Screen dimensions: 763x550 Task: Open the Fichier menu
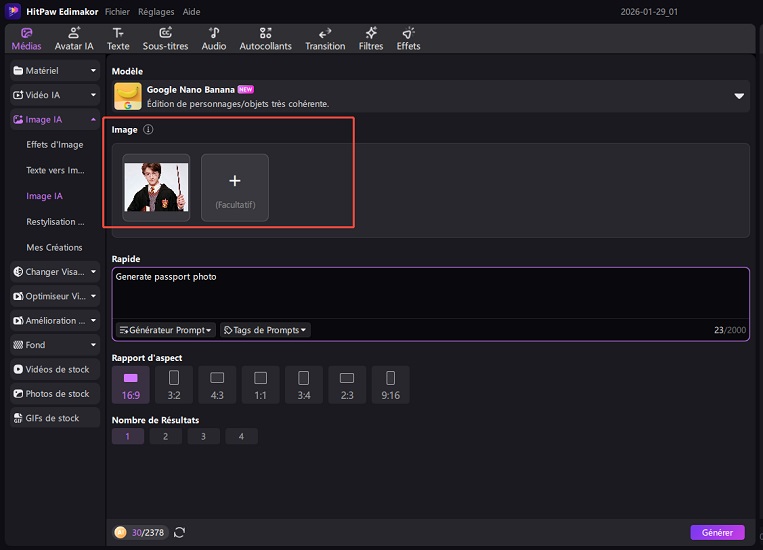pyautogui.click(x=117, y=12)
